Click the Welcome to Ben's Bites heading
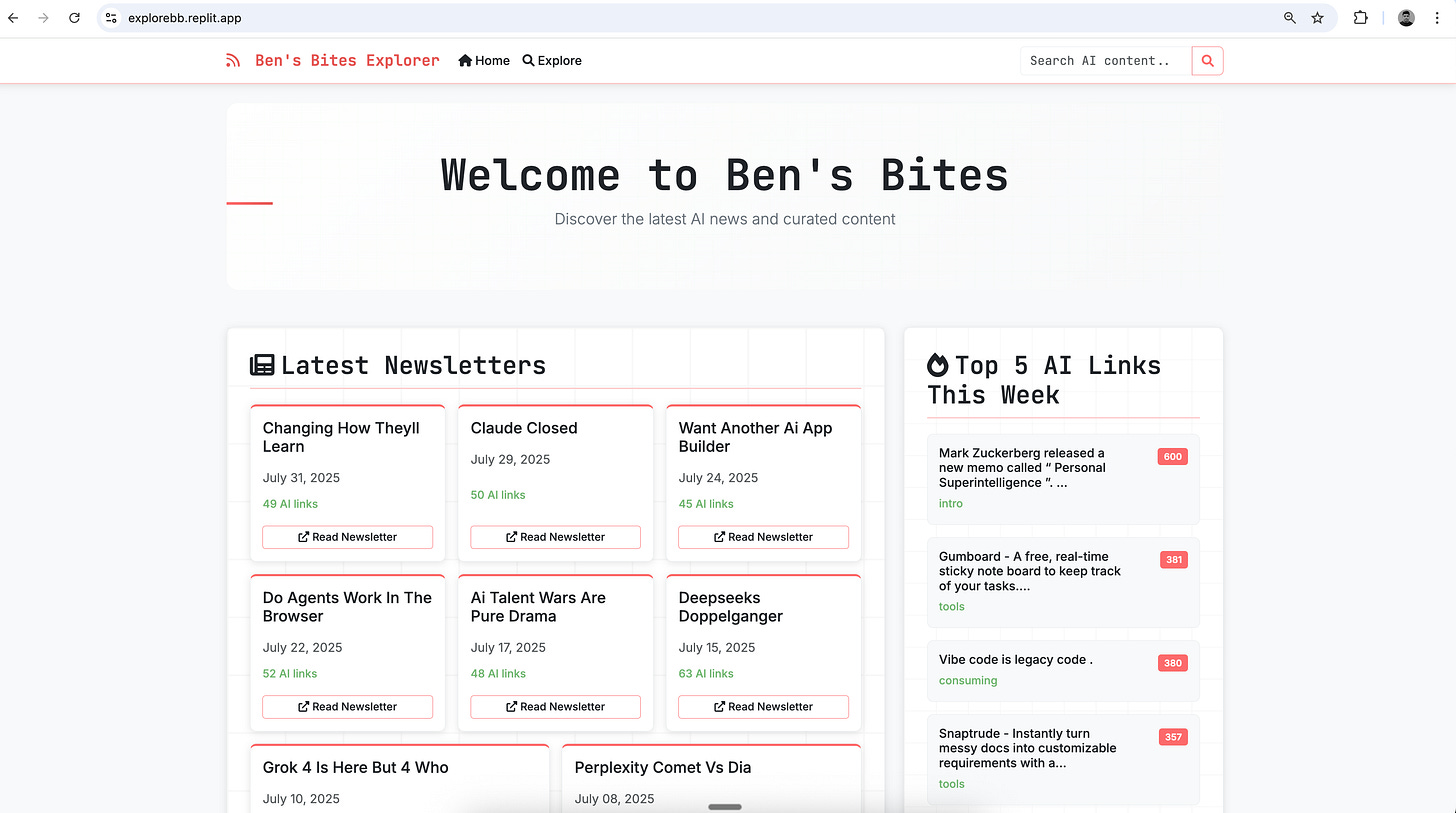The width and height of the screenshot is (1456, 813). 725,175
